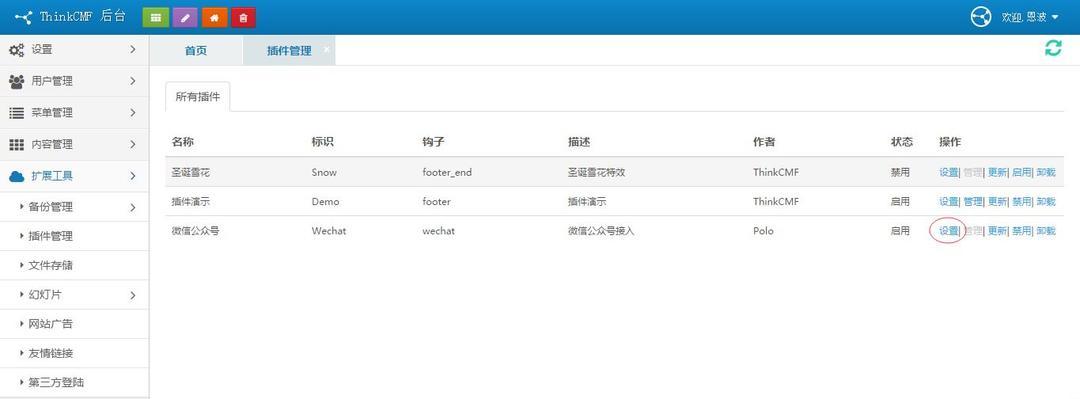
Task: Close the 插件管理 tab with its x
Action: (x=326, y=49)
